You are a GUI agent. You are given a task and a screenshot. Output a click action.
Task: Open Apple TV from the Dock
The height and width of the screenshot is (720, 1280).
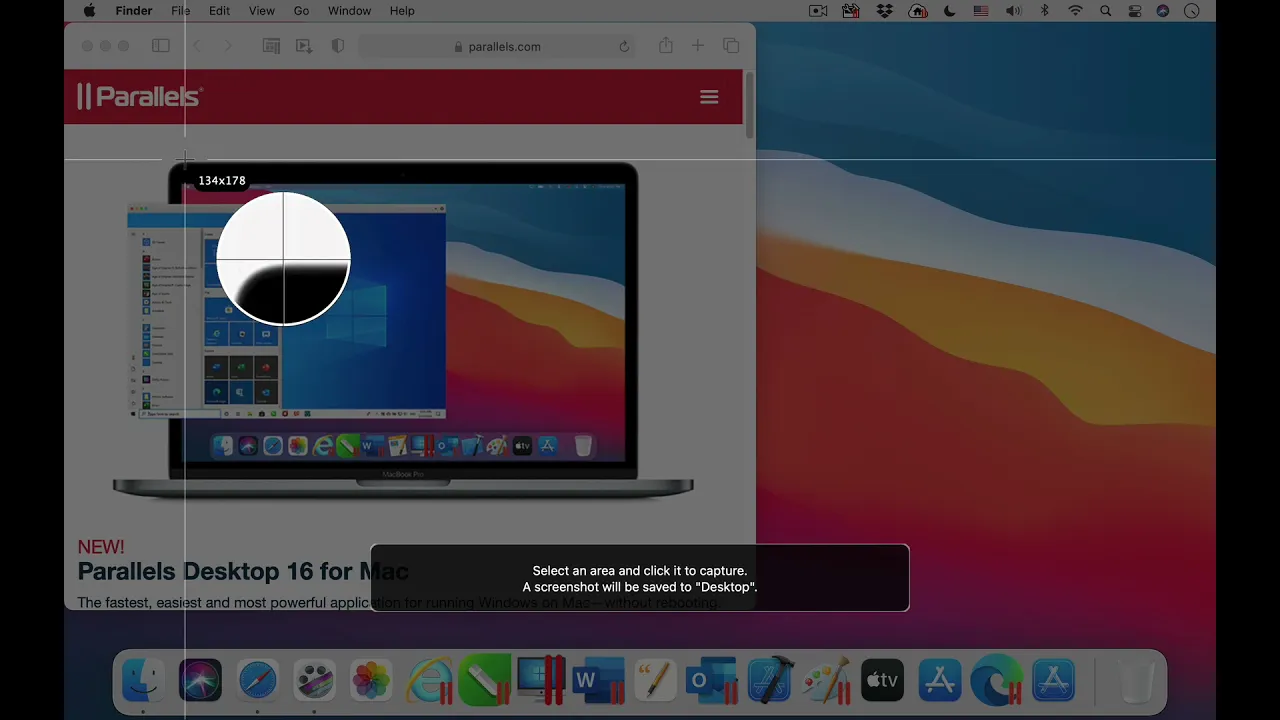(x=882, y=681)
